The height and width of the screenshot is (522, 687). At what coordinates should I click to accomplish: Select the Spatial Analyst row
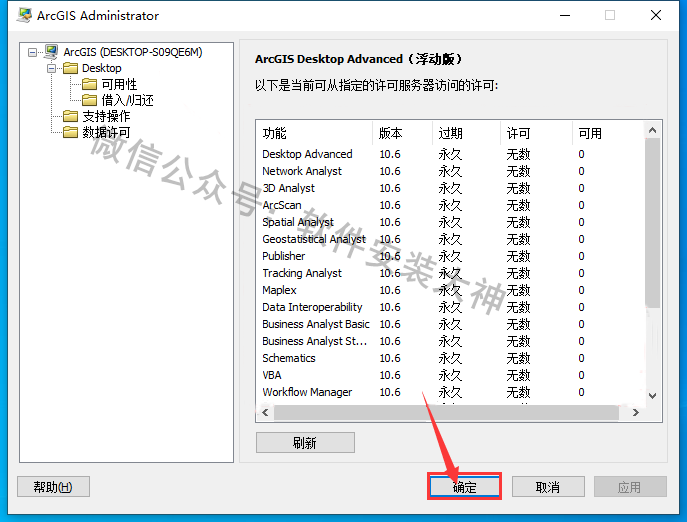coord(450,222)
